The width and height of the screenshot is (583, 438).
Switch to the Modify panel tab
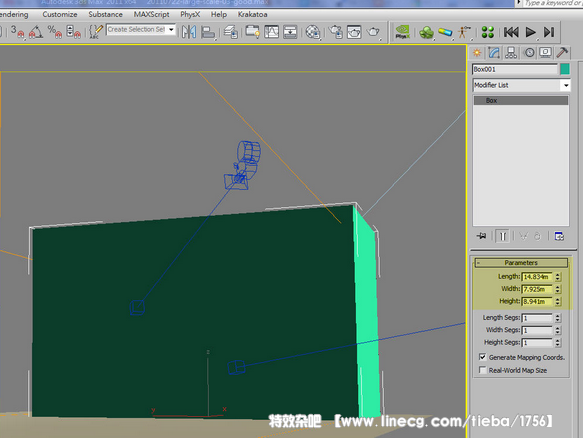coord(494,53)
